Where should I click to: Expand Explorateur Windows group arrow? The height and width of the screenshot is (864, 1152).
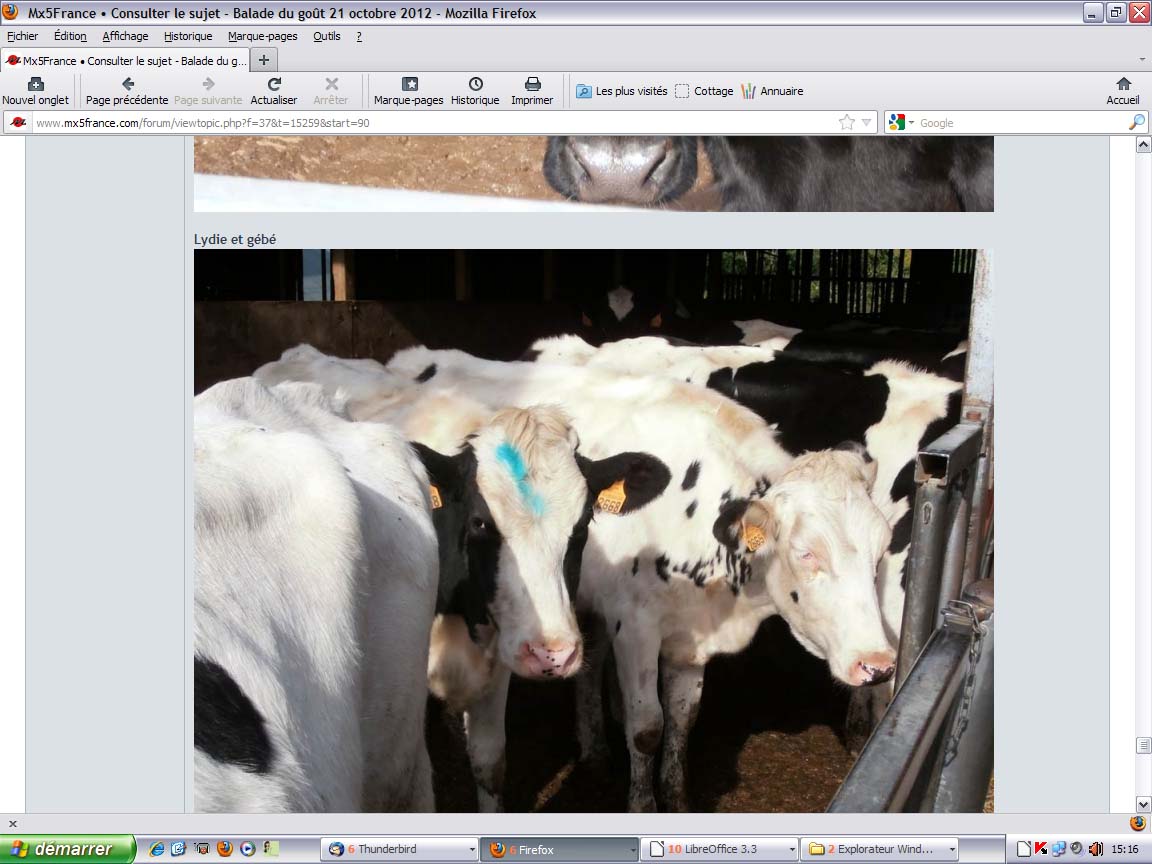[x=952, y=850]
